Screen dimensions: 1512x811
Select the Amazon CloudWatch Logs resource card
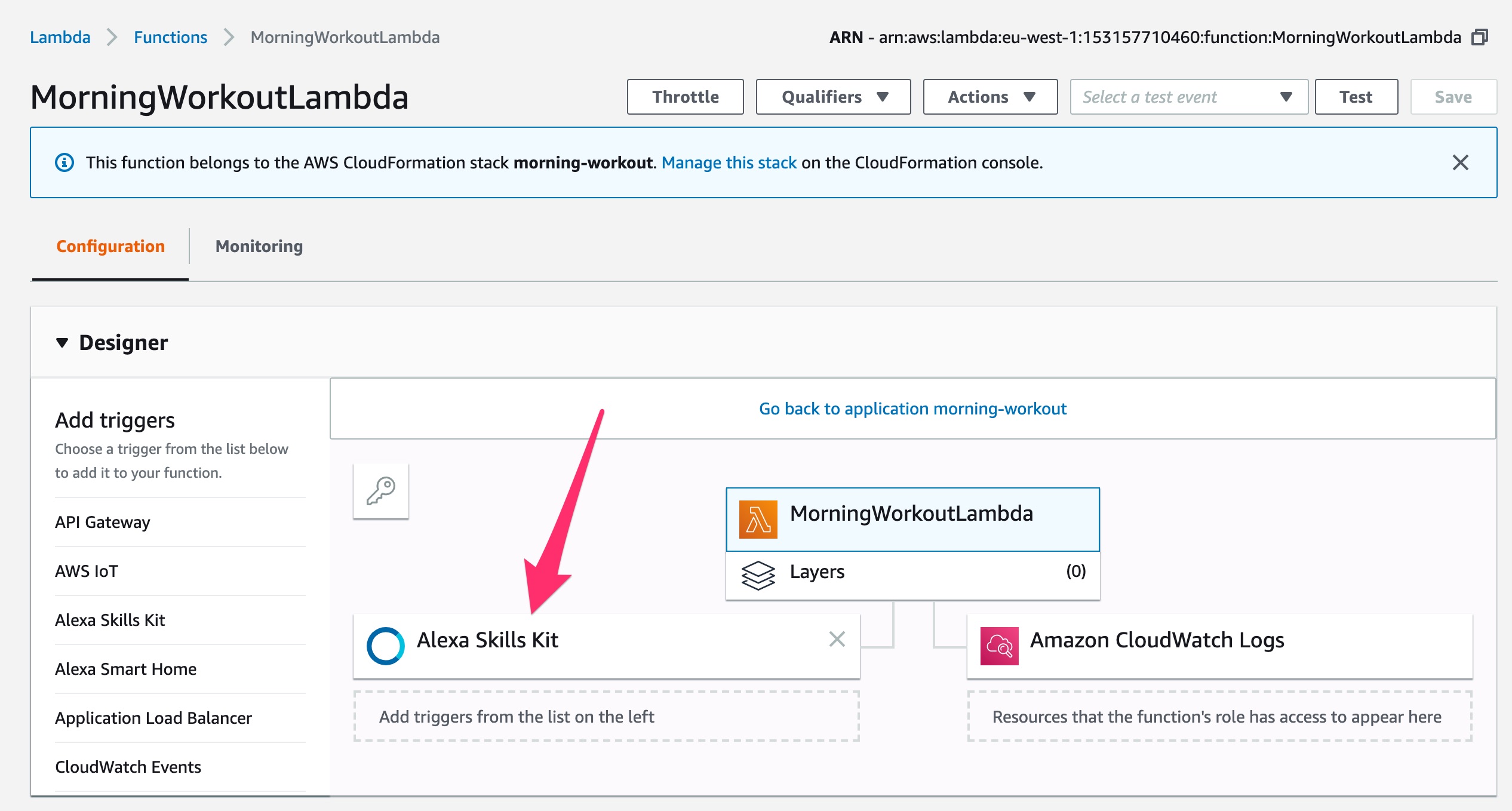[x=1219, y=646]
